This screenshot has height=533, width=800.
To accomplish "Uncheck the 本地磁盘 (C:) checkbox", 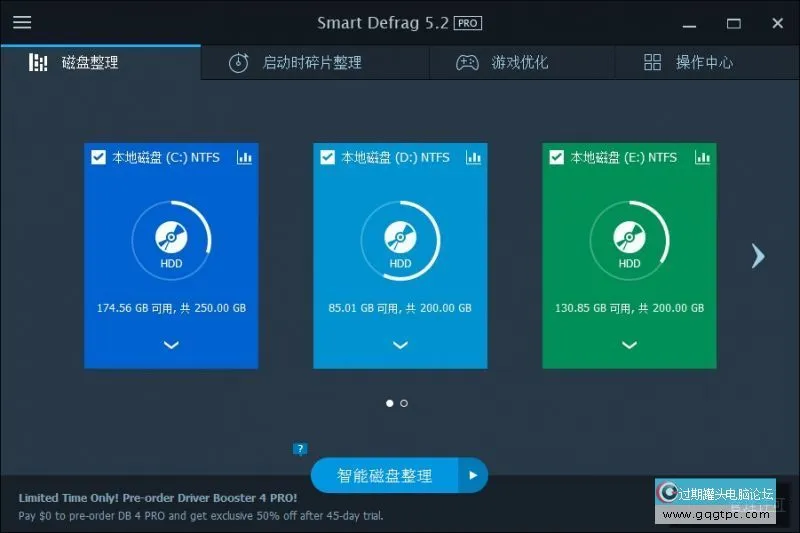I will click(98, 157).
